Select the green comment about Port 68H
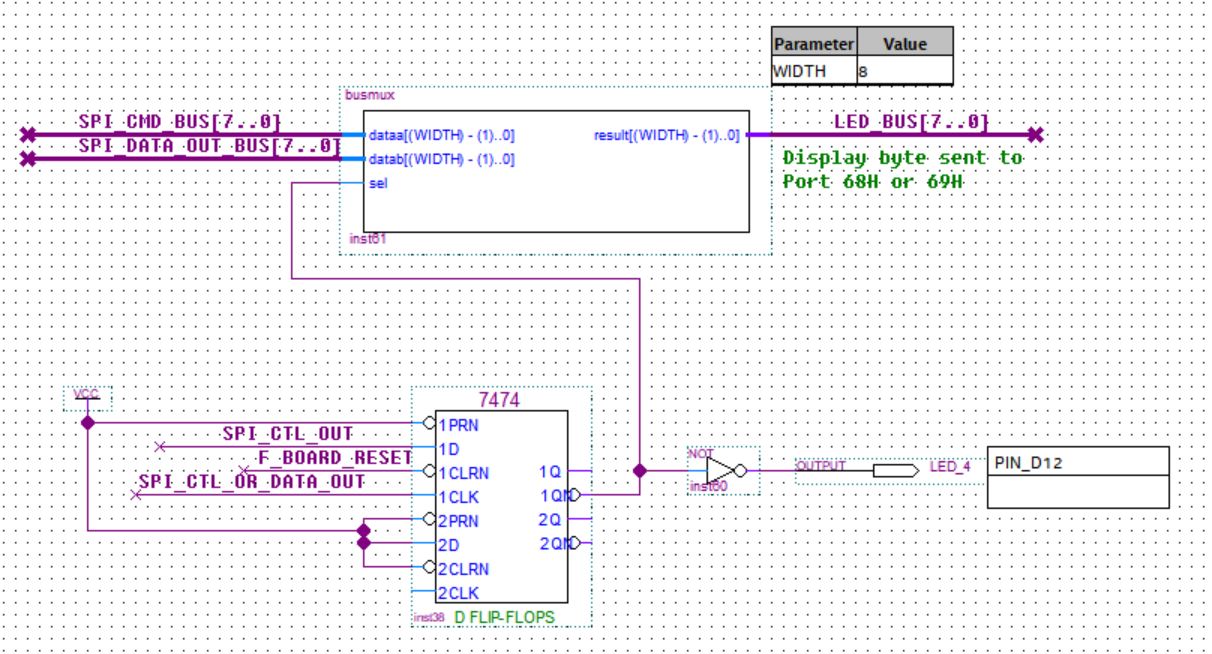 [902, 170]
